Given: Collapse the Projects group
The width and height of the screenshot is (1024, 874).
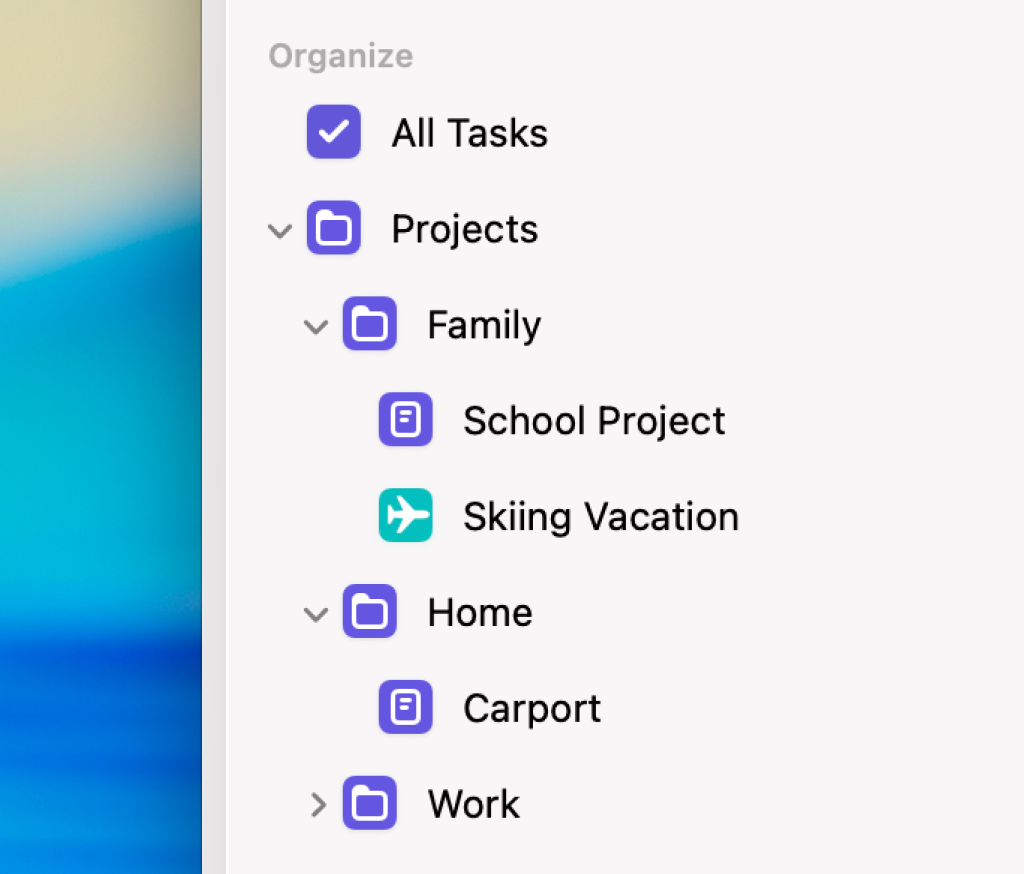Looking at the screenshot, I should (280, 230).
